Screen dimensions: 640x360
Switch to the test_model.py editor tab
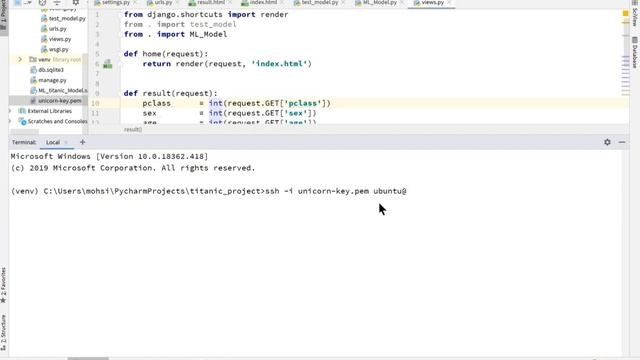[x=318, y=2]
